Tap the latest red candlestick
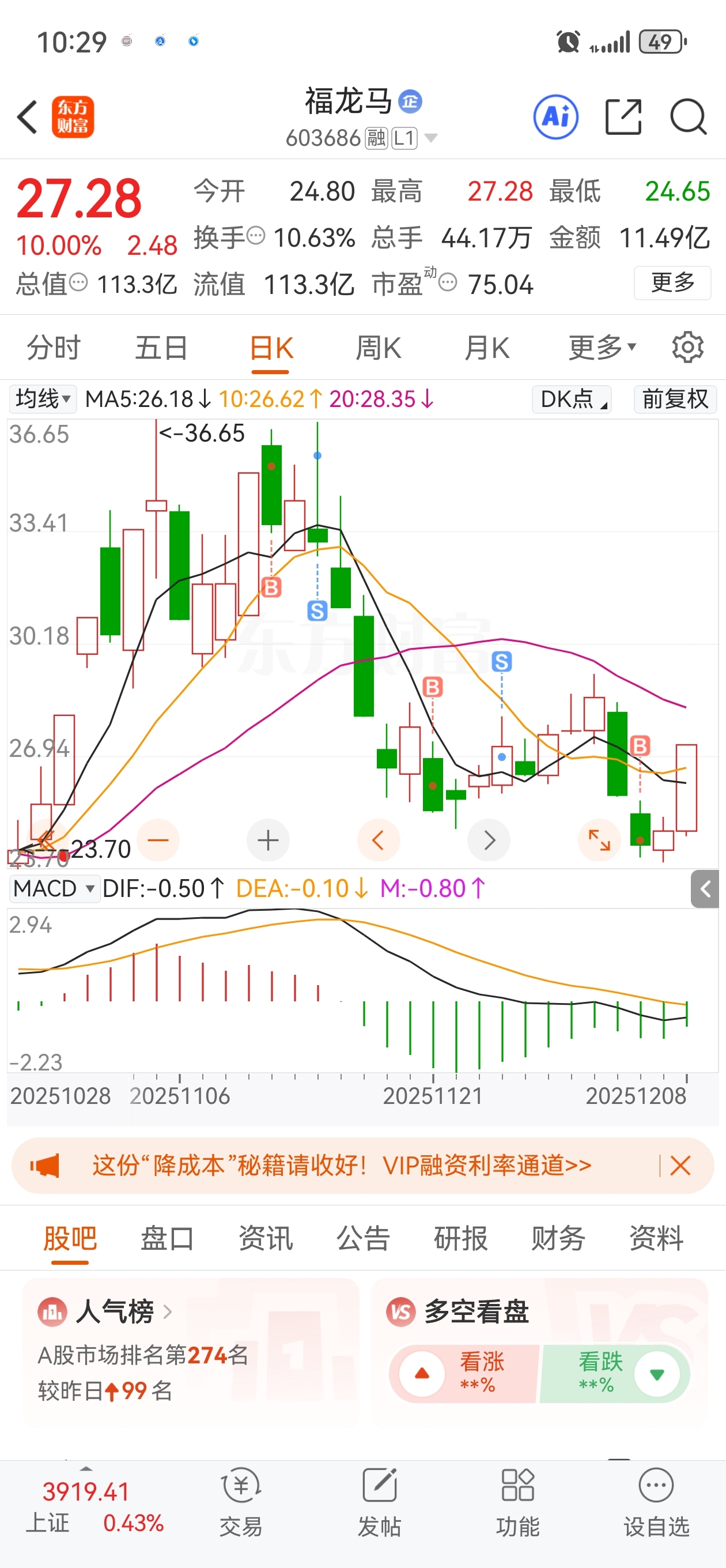This screenshot has width=726, height=1568. point(686,787)
